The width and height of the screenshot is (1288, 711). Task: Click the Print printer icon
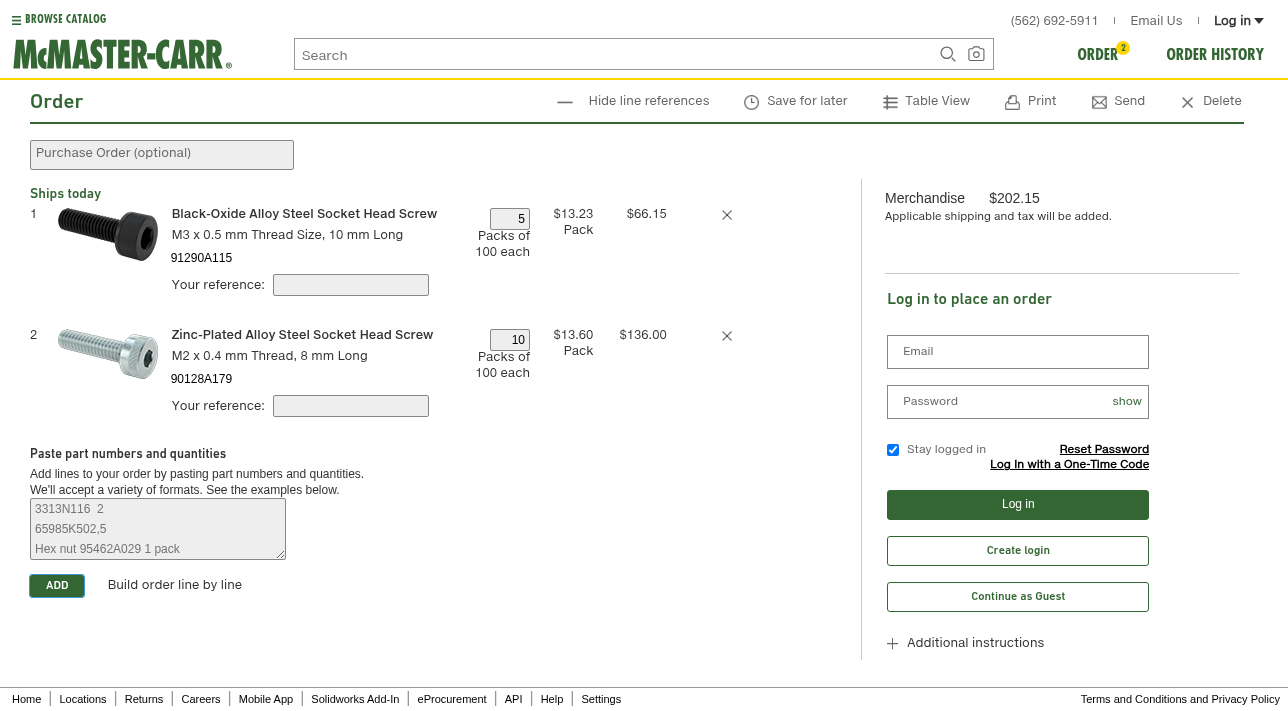(x=1012, y=102)
